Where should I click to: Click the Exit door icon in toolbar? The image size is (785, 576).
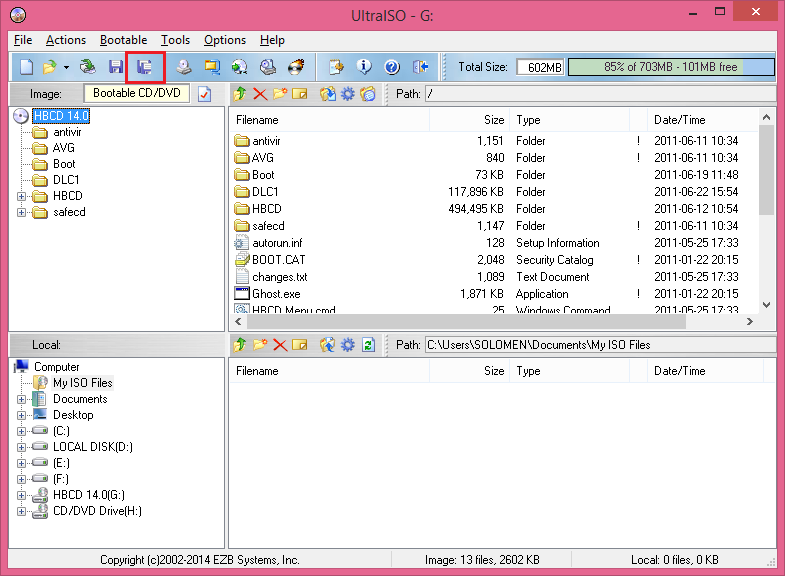click(x=420, y=67)
